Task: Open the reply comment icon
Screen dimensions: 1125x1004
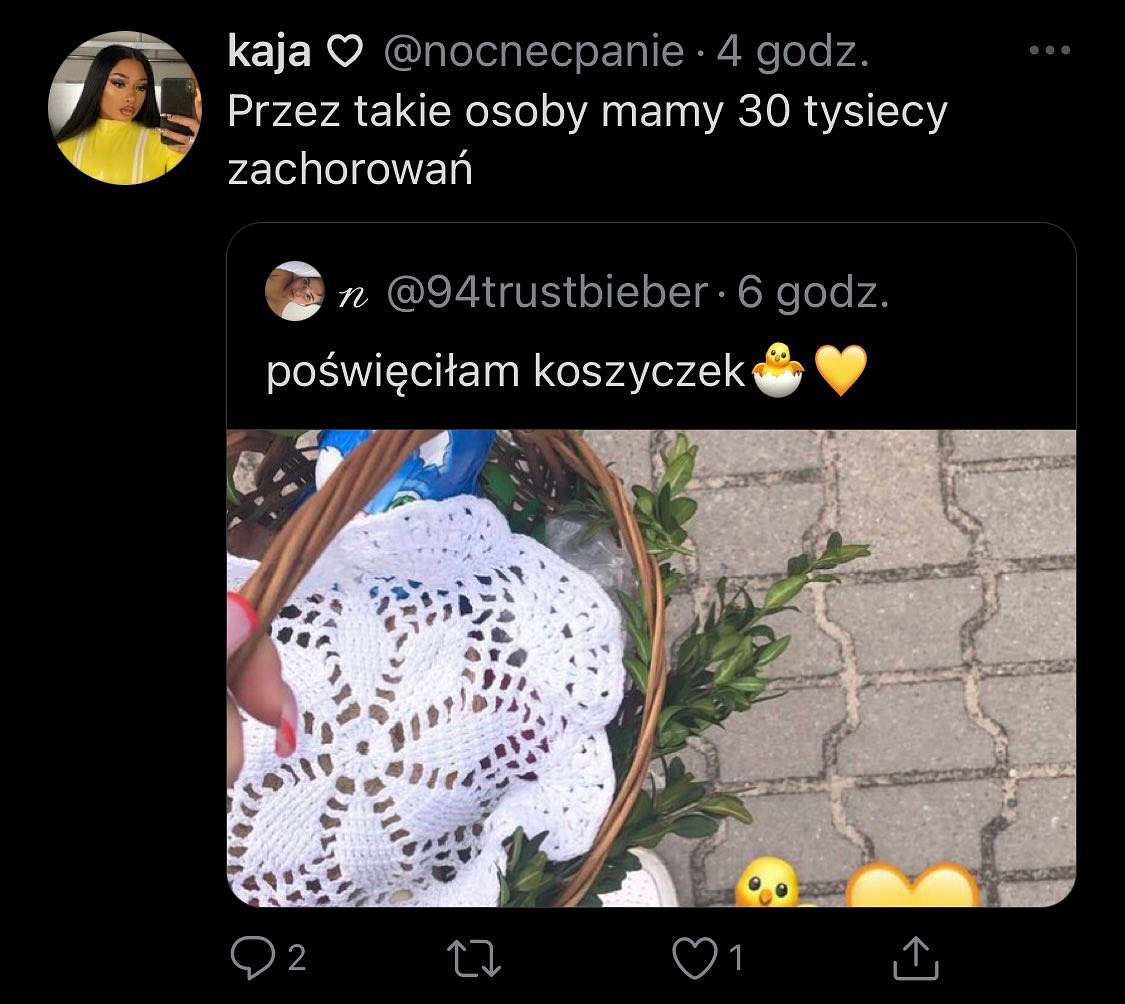Action: point(252,958)
